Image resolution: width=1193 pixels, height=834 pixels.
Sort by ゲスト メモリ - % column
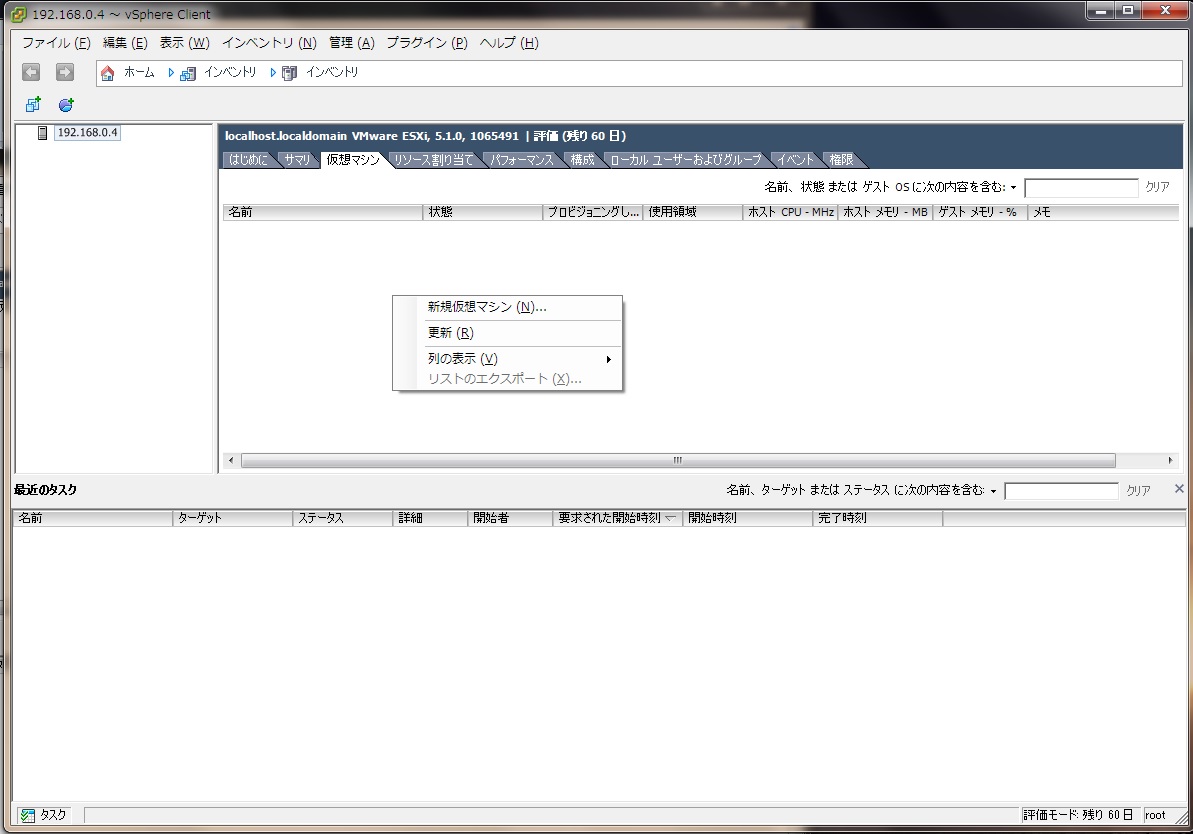click(980, 212)
